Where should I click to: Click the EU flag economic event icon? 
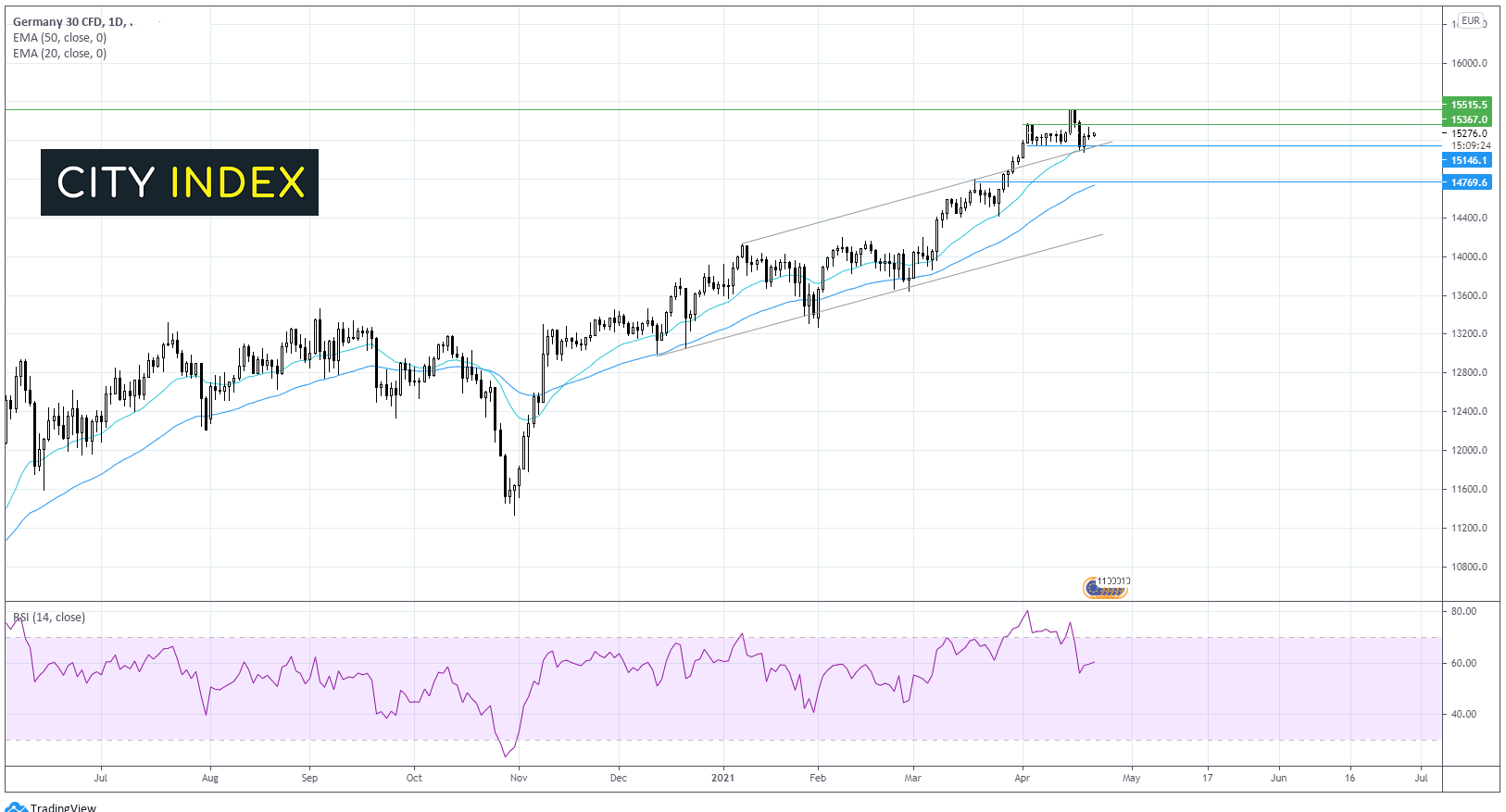tap(1096, 588)
